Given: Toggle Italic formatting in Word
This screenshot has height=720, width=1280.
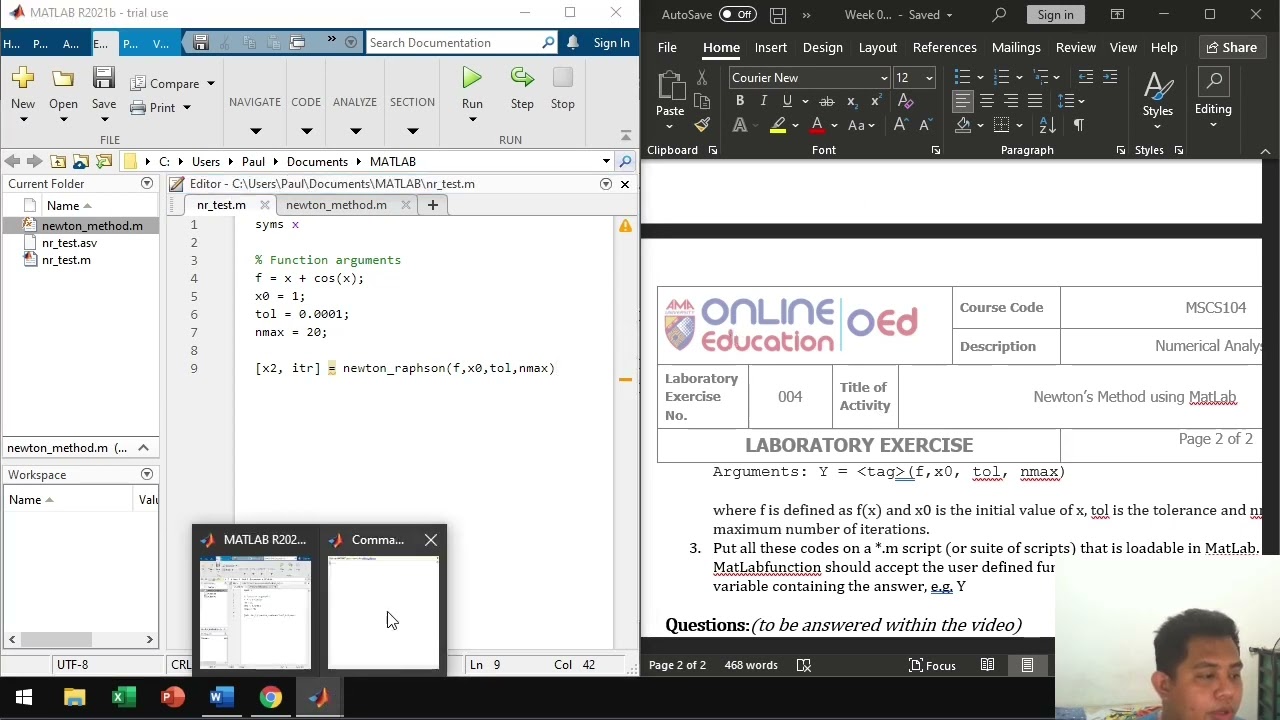Looking at the screenshot, I should coord(763,101).
